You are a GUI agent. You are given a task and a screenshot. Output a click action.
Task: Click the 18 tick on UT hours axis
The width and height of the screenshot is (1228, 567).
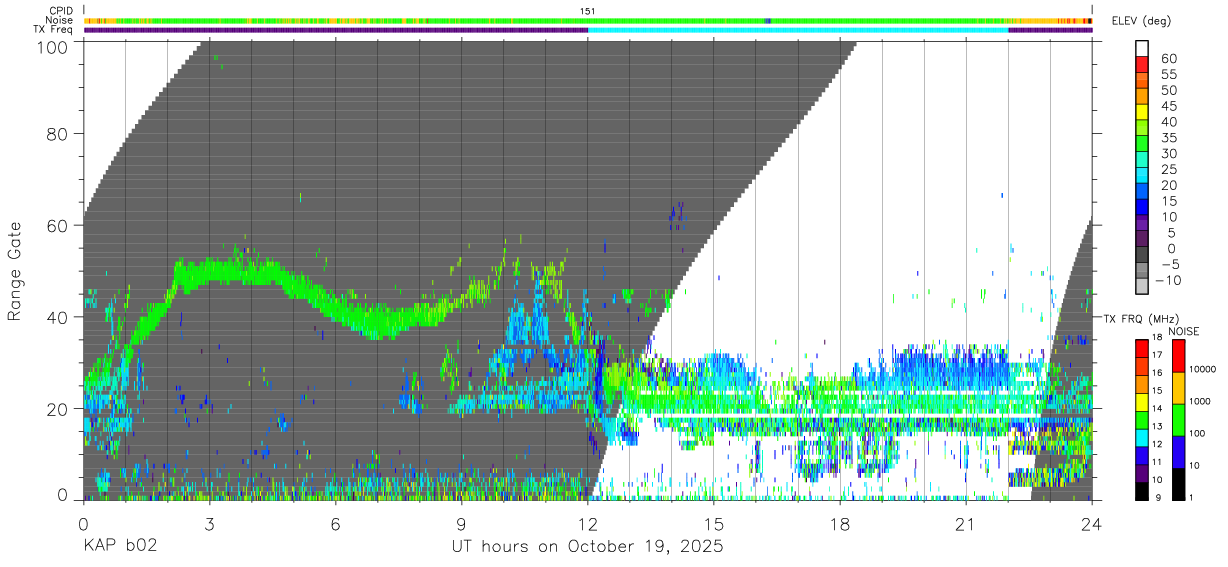(x=839, y=524)
